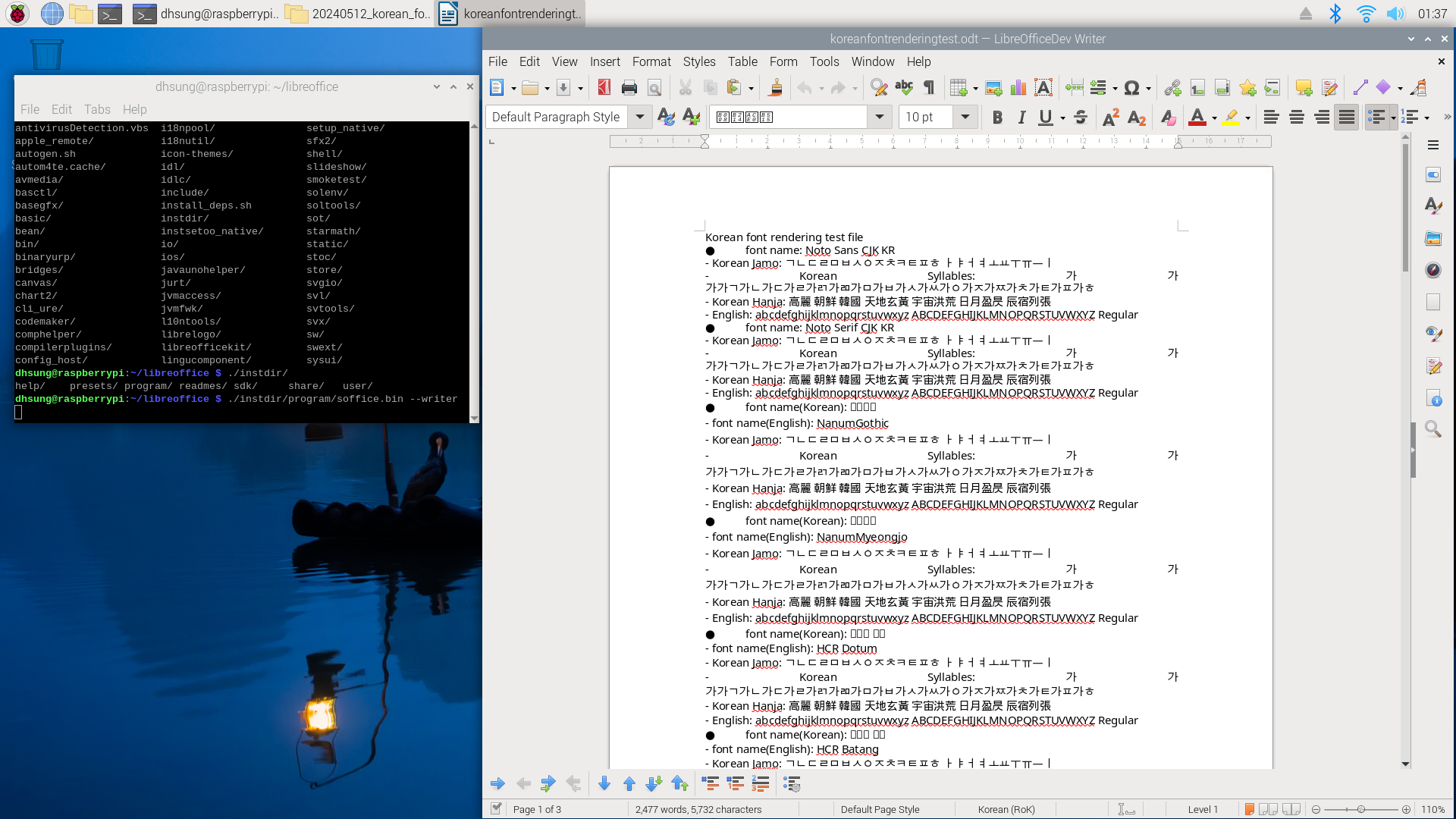Select the Insert Line tool
1456x819 pixels.
(1360, 88)
